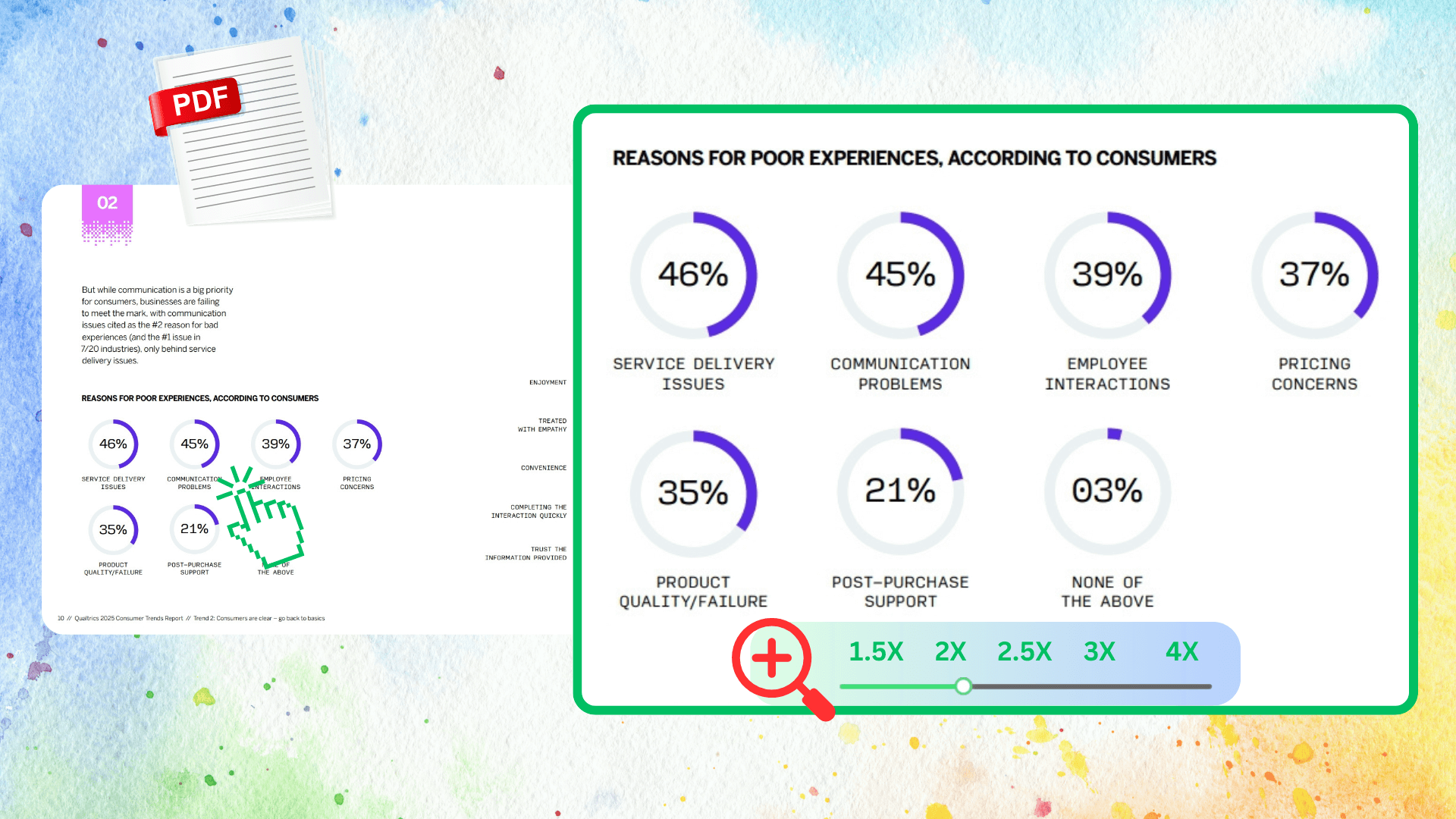Click the pink 02 section badge
Viewport: 1456px width, 819px height.
[107, 203]
